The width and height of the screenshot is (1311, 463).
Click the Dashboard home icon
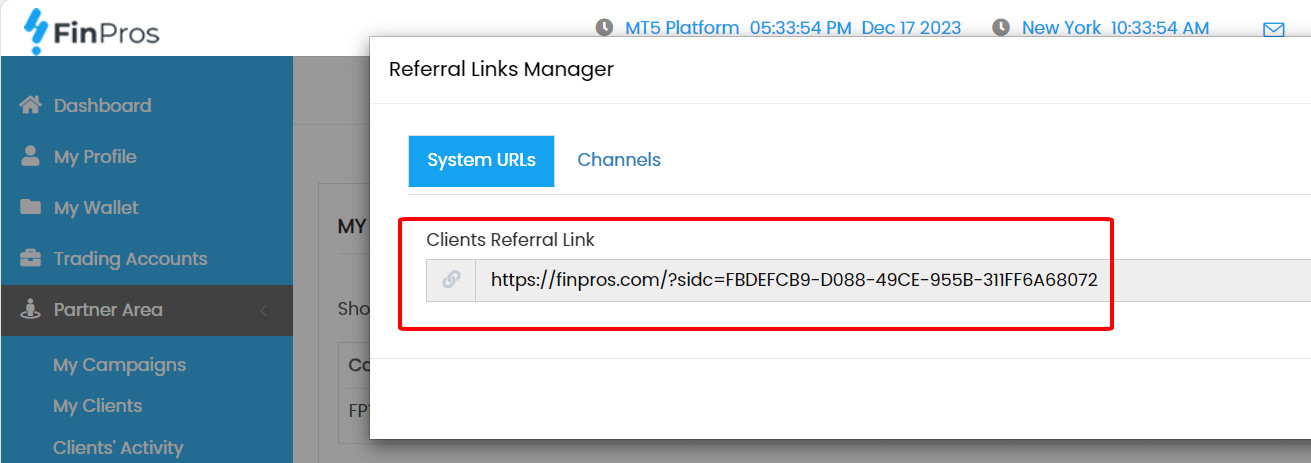(30, 105)
